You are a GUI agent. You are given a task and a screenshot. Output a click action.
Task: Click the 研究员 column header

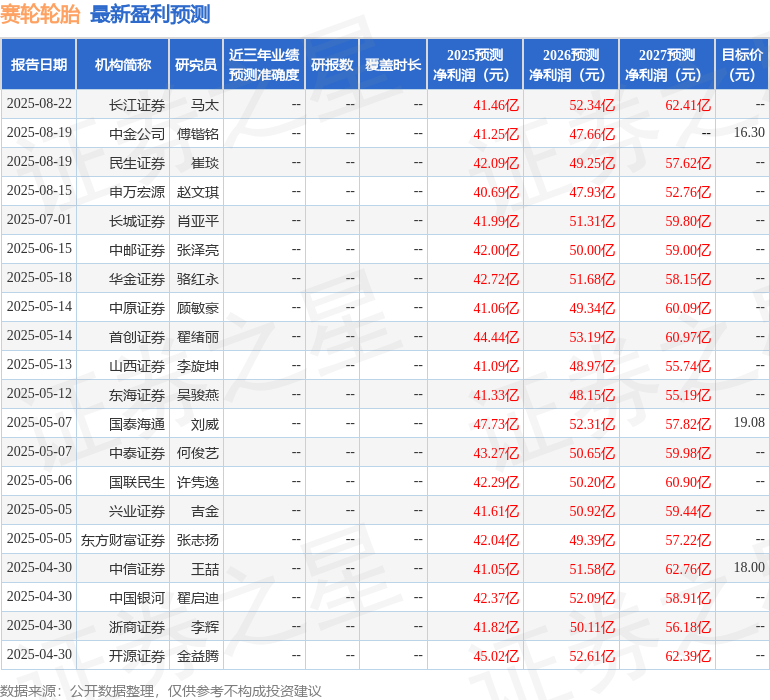tap(195, 65)
